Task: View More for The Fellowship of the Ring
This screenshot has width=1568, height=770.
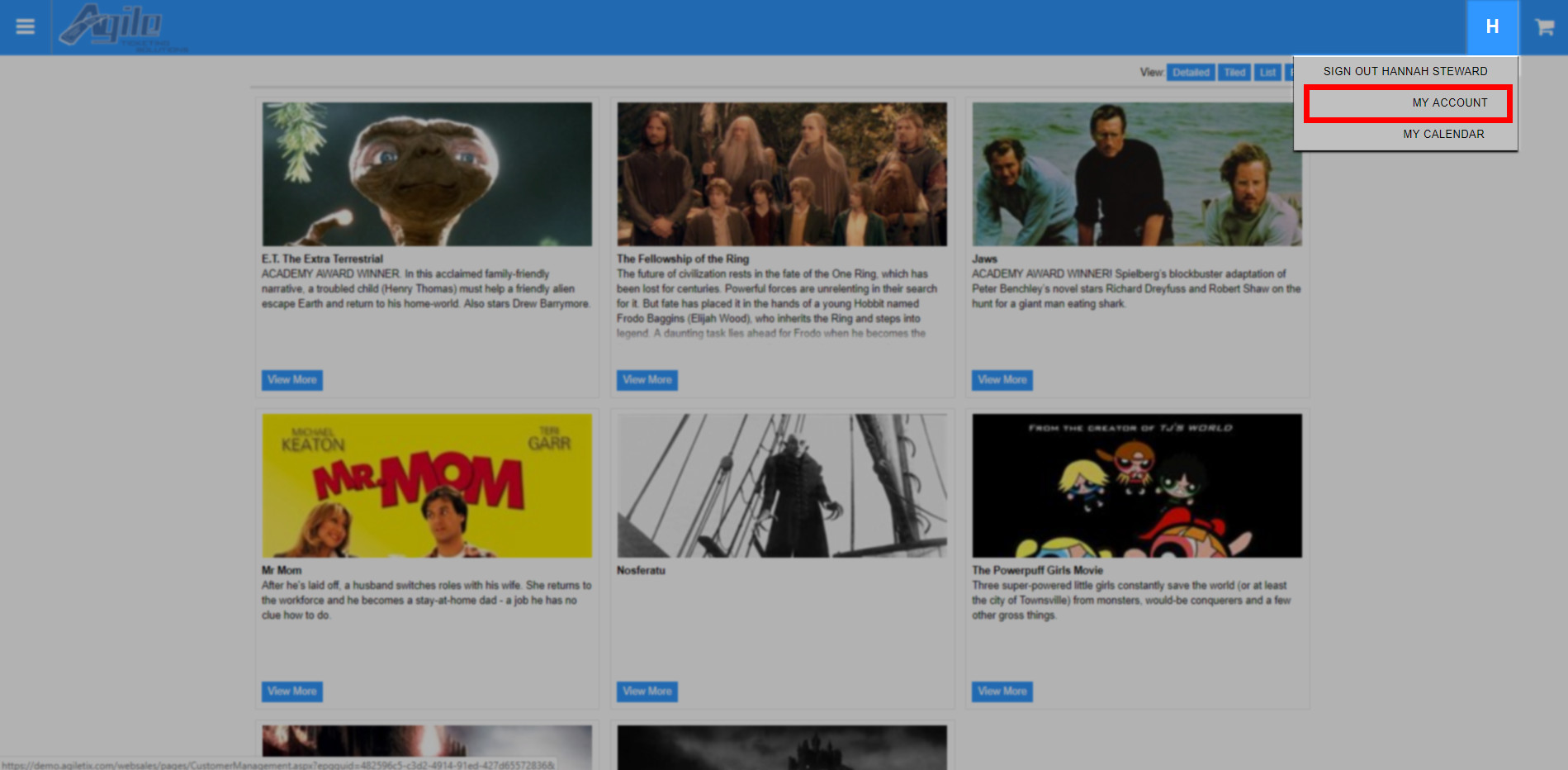Action: click(647, 380)
